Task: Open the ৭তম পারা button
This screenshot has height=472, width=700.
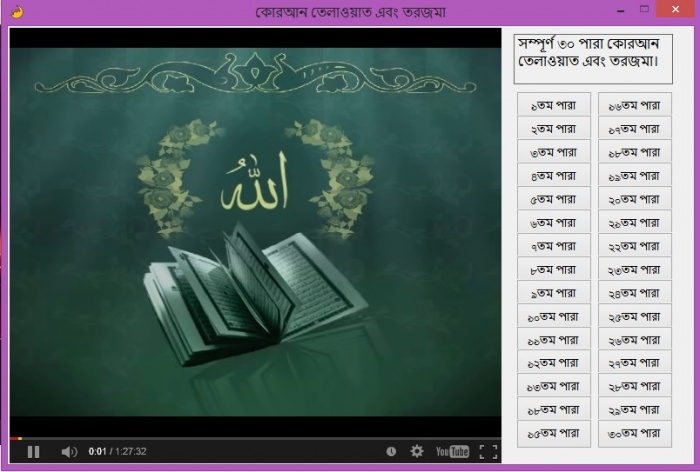Action: [x=554, y=246]
